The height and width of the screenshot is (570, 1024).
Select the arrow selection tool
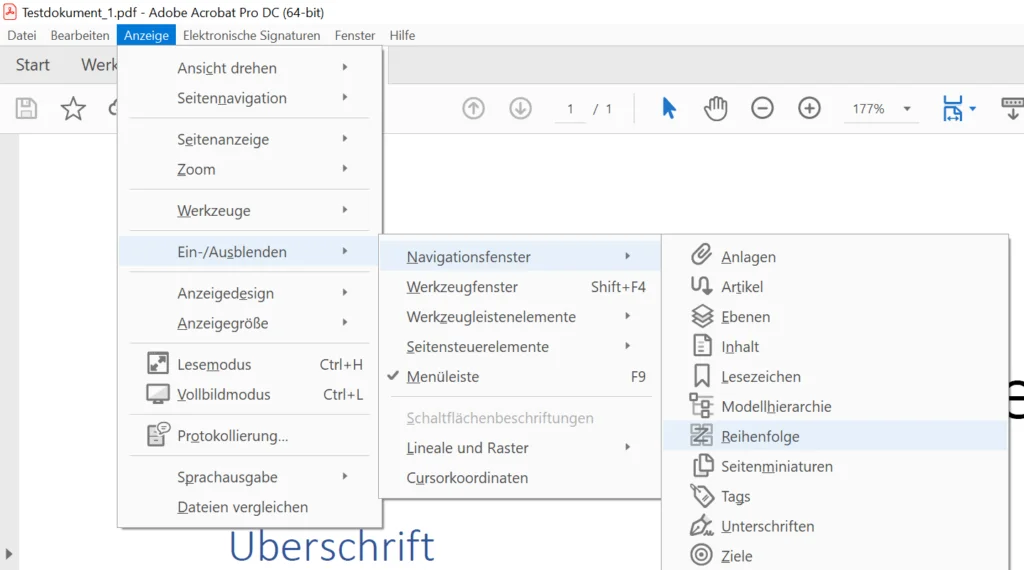pos(669,109)
